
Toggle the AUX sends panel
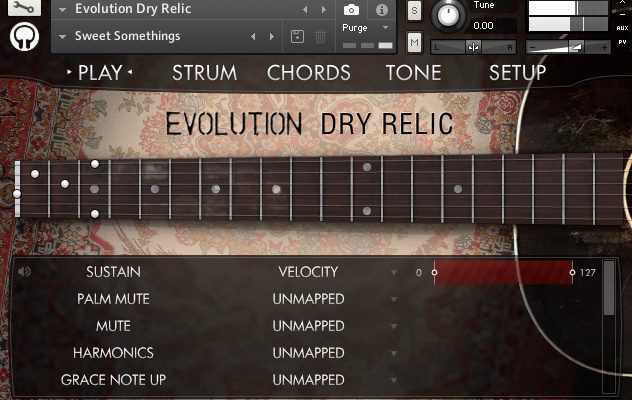[x=622, y=28]
